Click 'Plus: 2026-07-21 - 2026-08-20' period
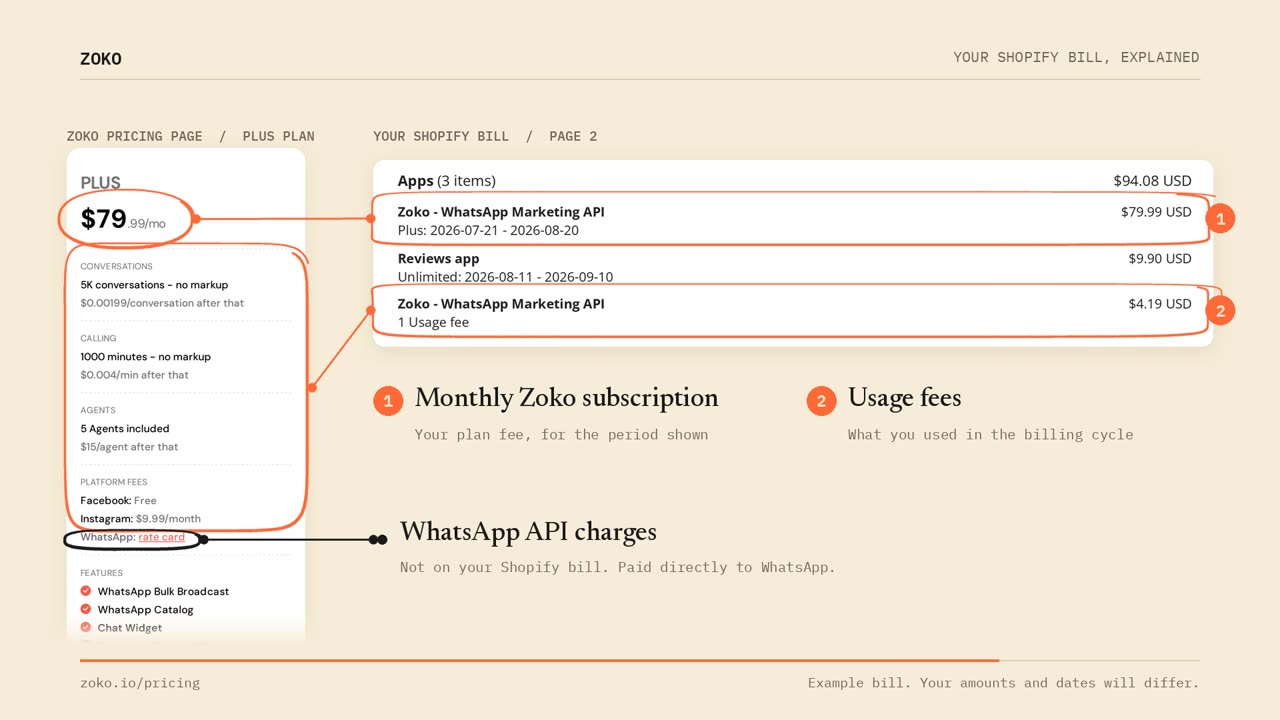The height and width of the screenshot is (720, 1280). [488, 230]
